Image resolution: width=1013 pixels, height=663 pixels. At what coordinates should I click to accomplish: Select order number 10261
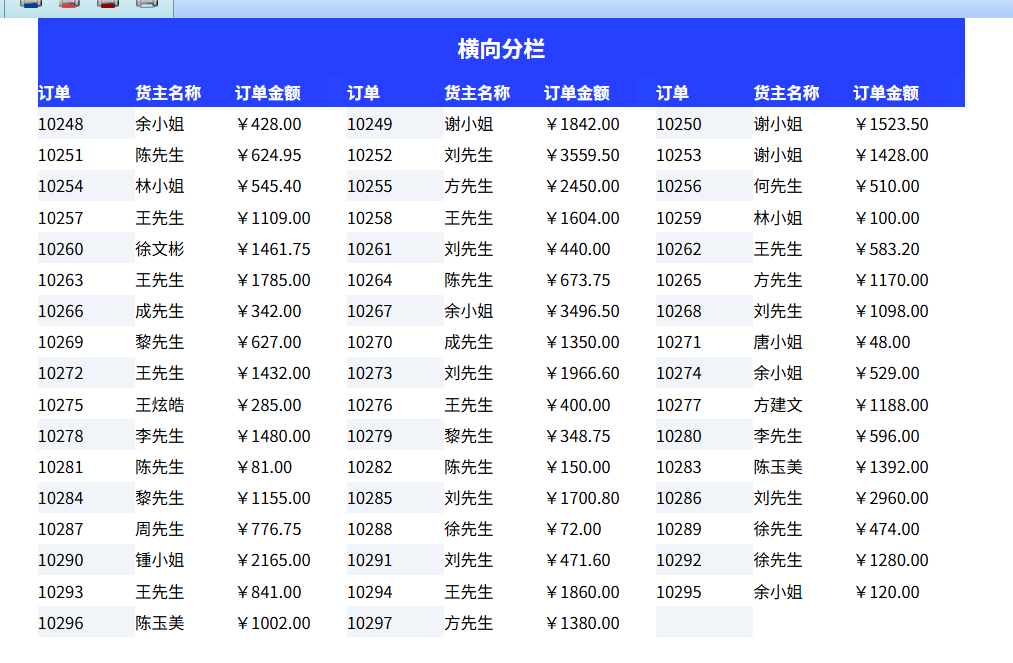(x=370, y=249)
